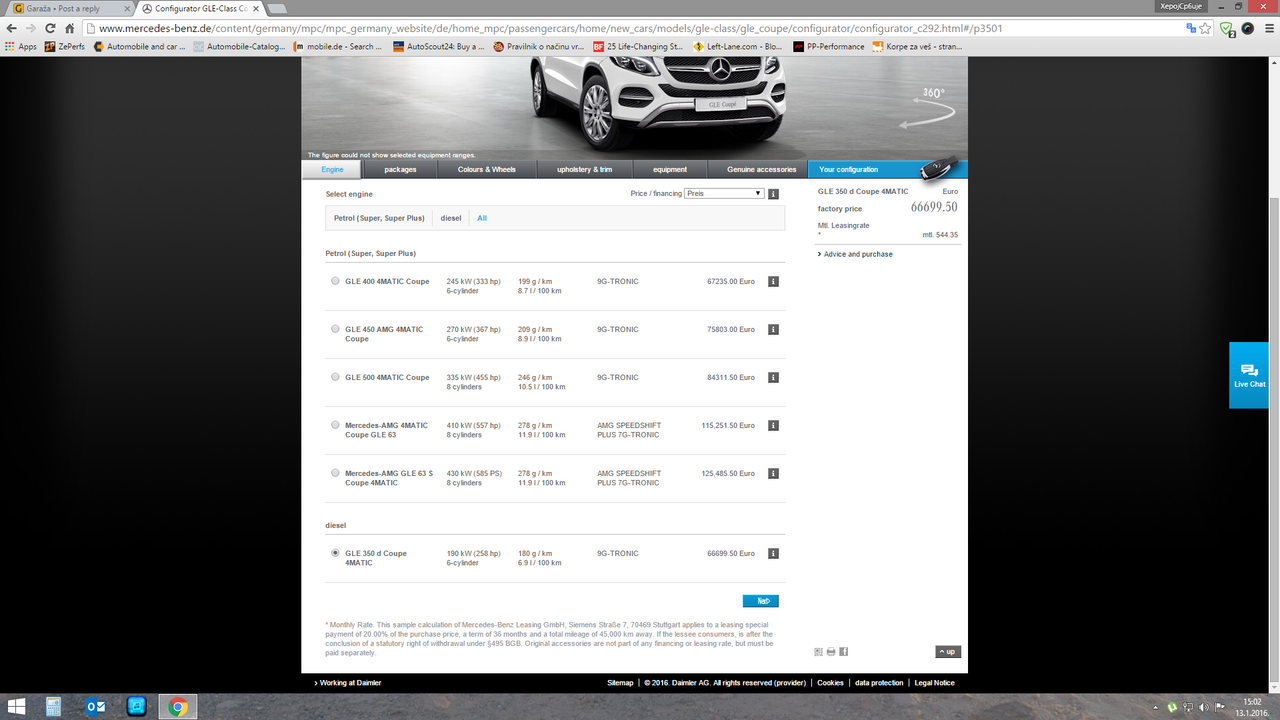The image size is (1280, 720).
Task: Expand Advice and purchase section
Action: [x=856, y=254]
